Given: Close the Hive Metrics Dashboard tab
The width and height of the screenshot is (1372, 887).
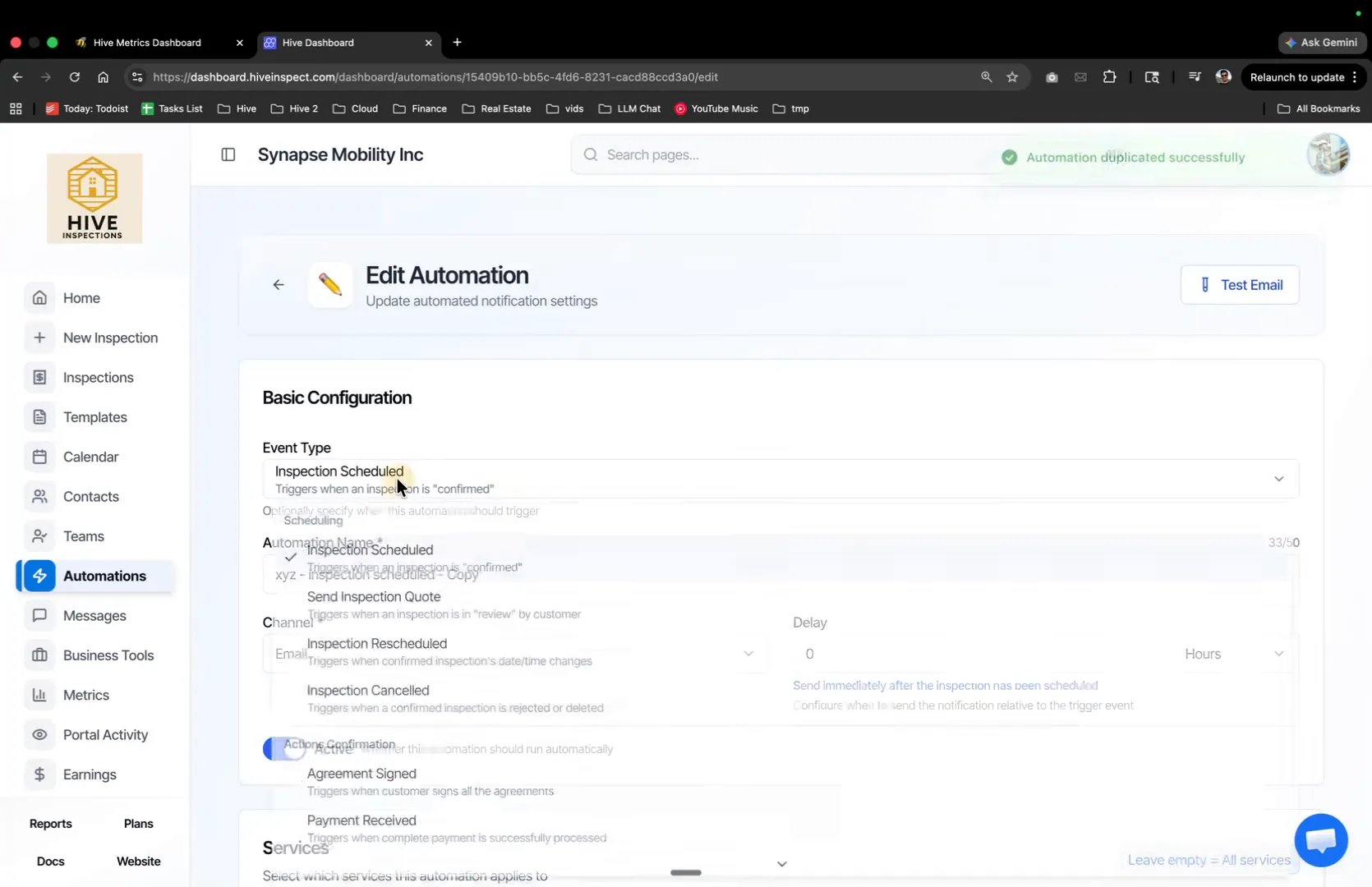Looking at the screenshot, I should [x=240, y=43].
